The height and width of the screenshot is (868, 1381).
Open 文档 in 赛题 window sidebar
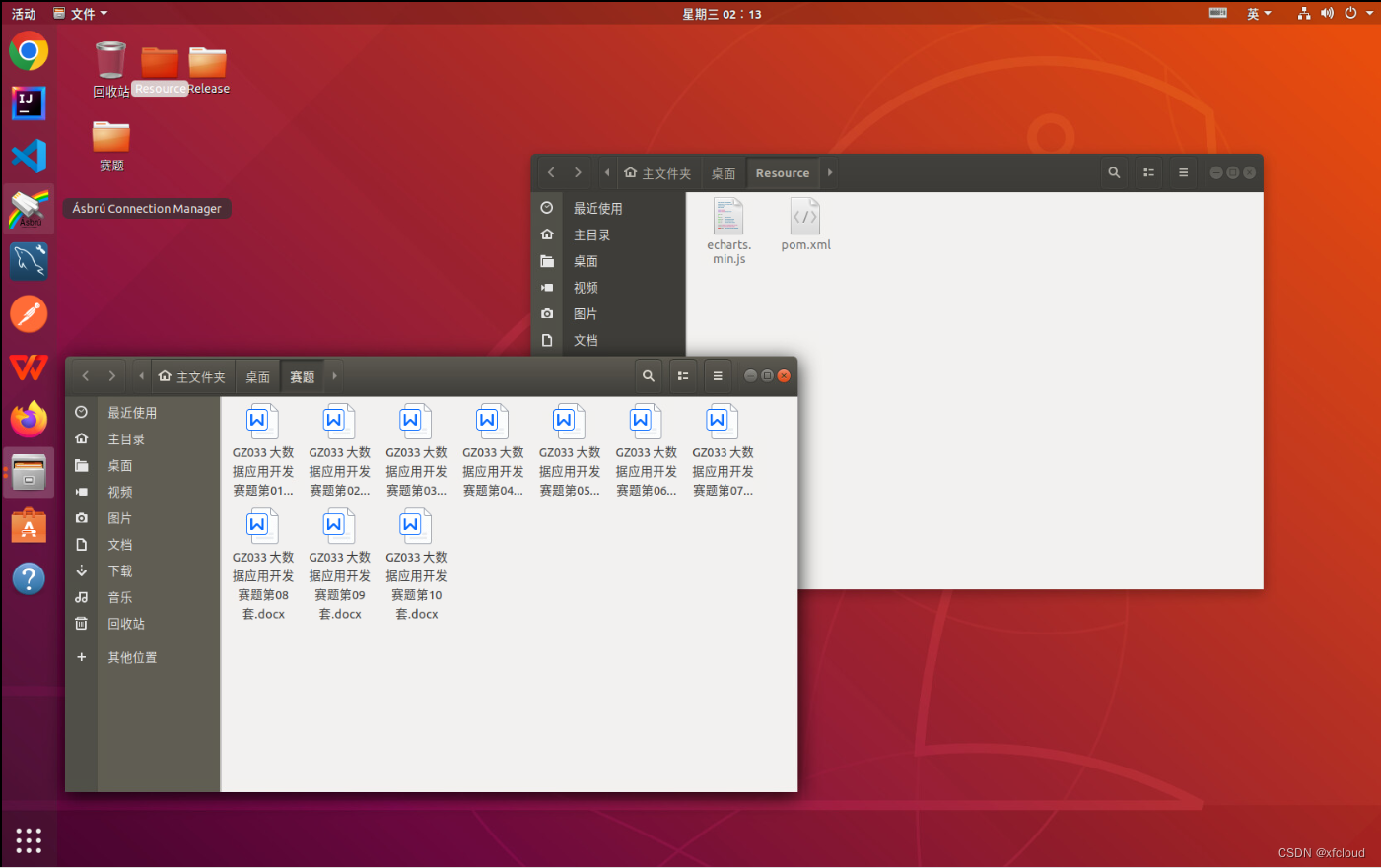point(143,545)
